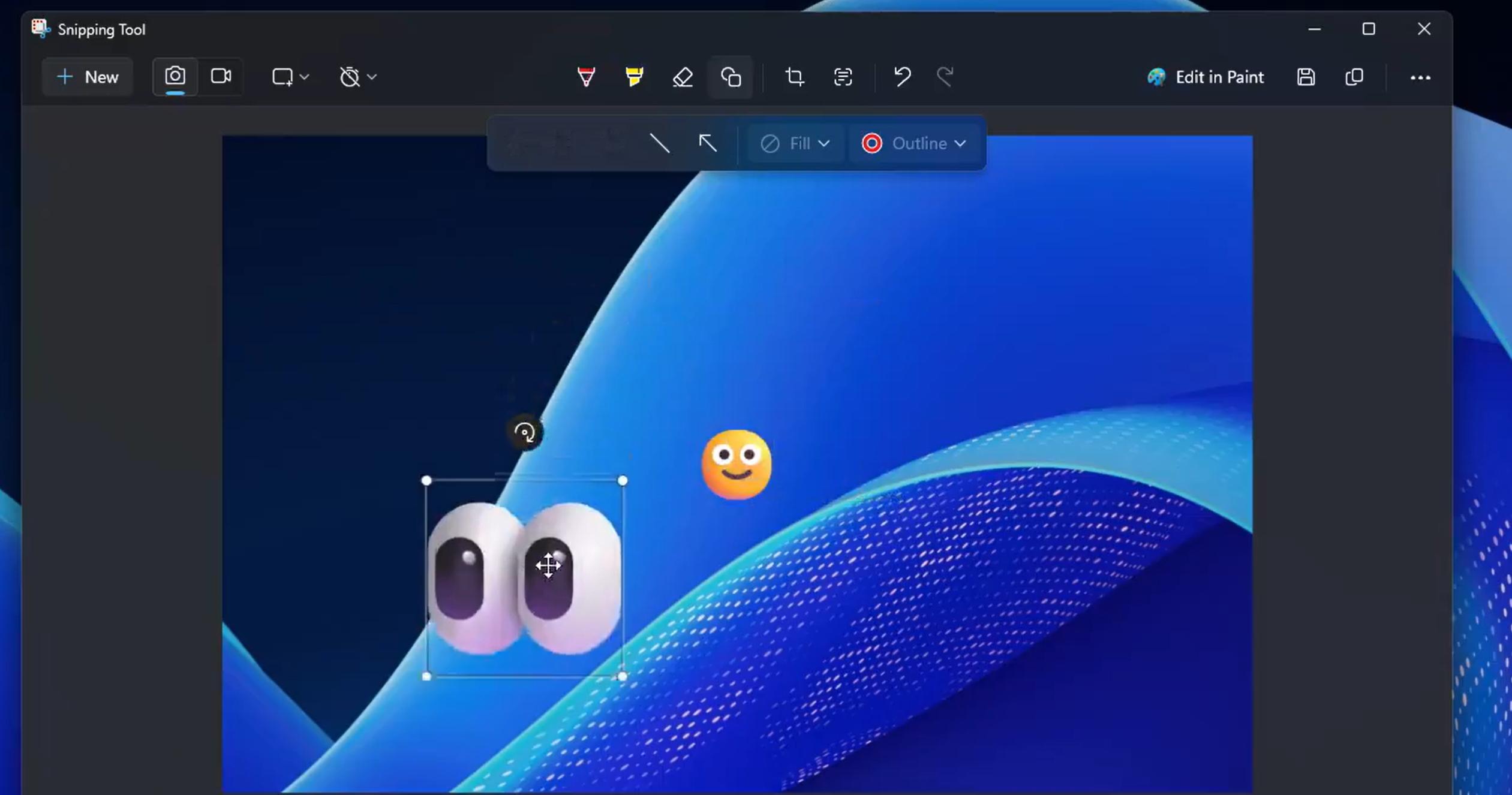Open the delay snip timer dropdown
1512x795 pixels.
coord(358,77)
